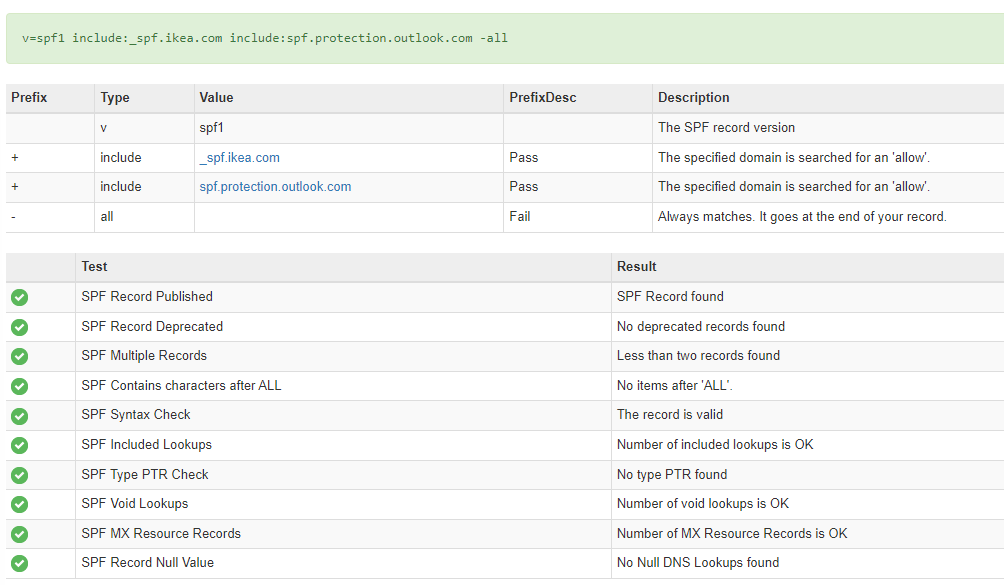This screenshot has height=585, width=1004.
Task: Click the Result column header
Action: pyautogui.click(x=637, y=267)
